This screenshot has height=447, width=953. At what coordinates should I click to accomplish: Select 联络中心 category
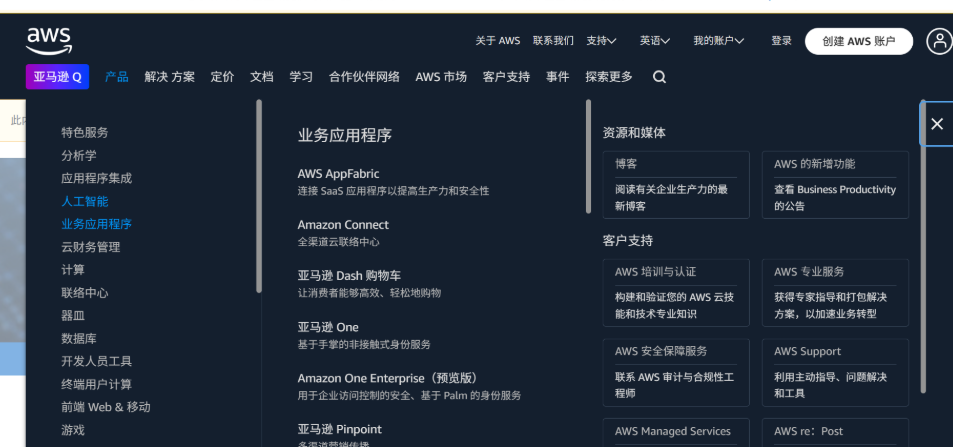(x=85, y=293)
